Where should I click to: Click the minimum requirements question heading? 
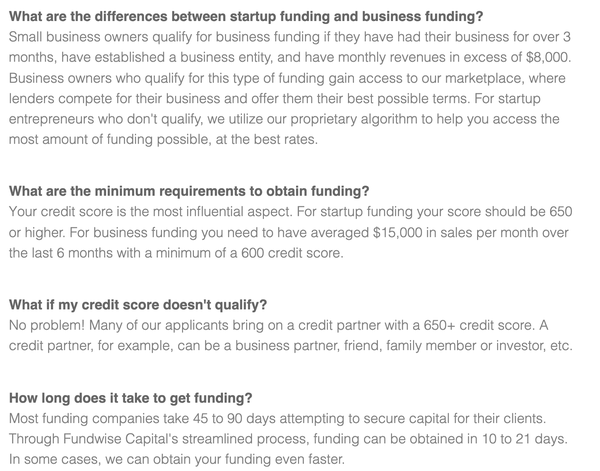click(x=189, y=191)
